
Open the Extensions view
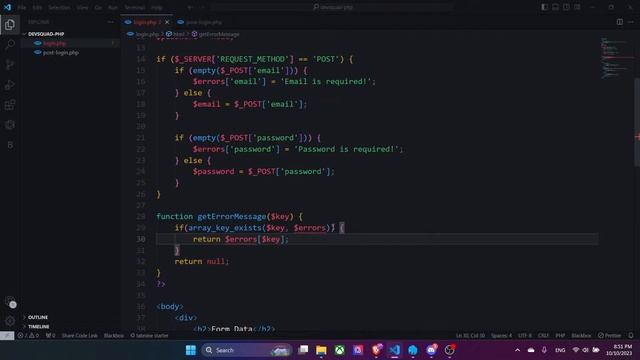click(x=10, y=105)
